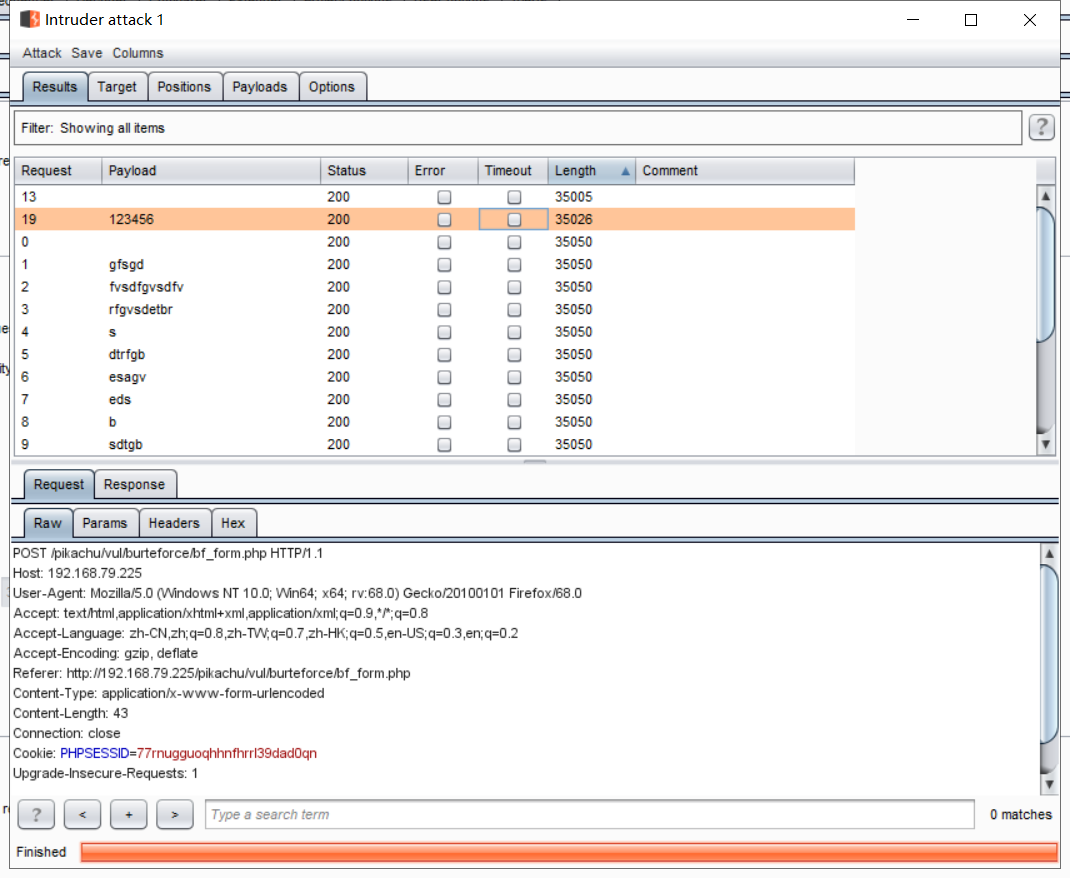Sort by Length column header
The image size is (1070, 878).
point(592,171)
